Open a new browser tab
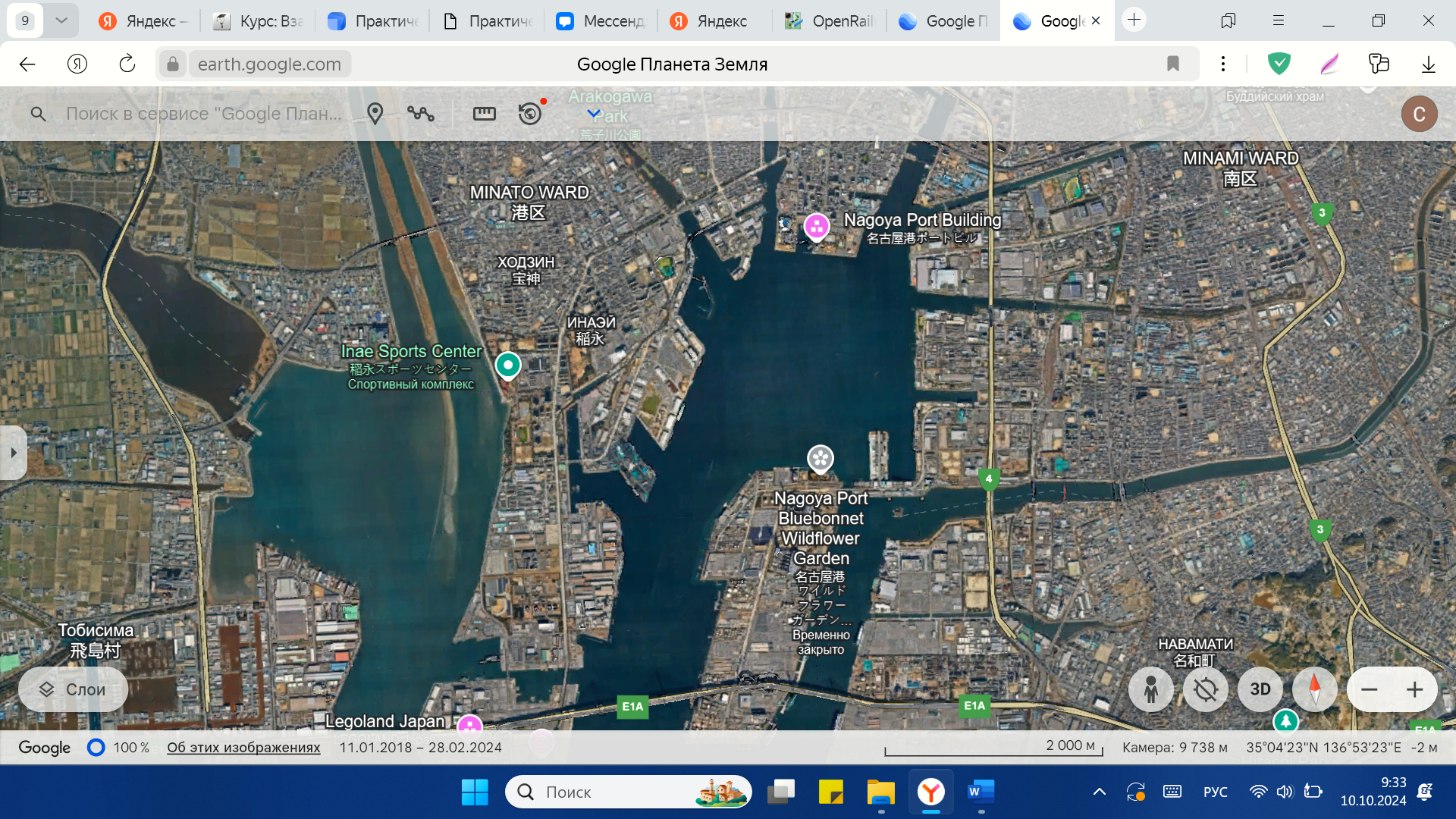This screenshot has width=1456, height=819. pyautogui.click(x=1134, y=20)
